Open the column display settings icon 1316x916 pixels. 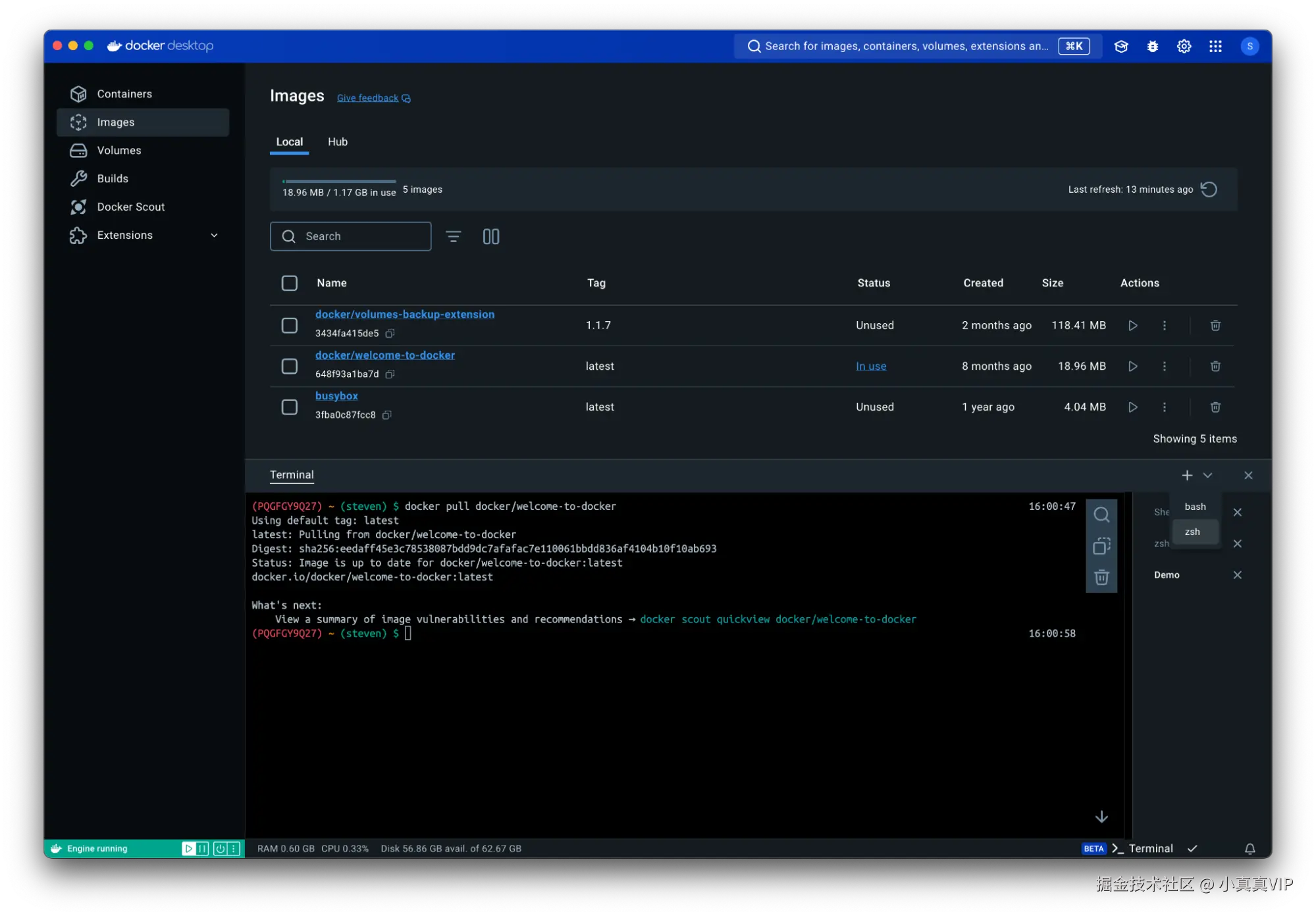coord(491,236)
